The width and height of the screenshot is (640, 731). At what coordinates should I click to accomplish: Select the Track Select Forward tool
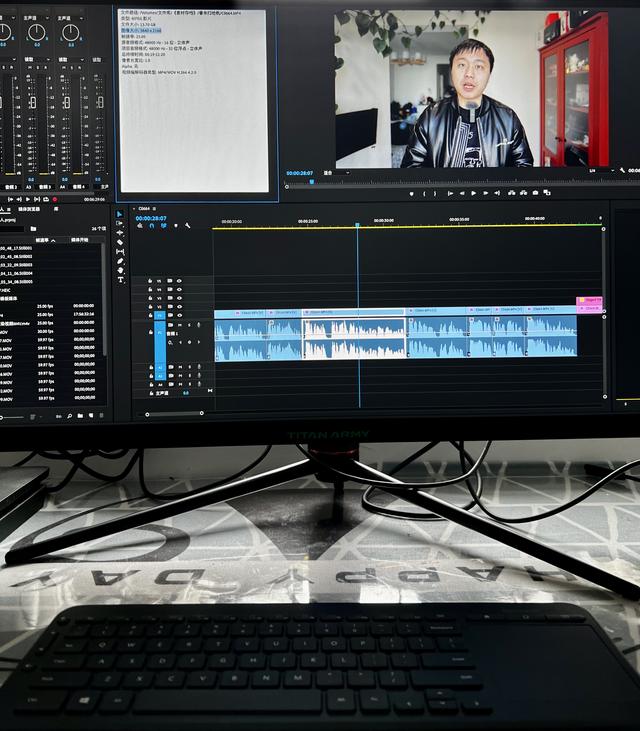tap(119, 223)
